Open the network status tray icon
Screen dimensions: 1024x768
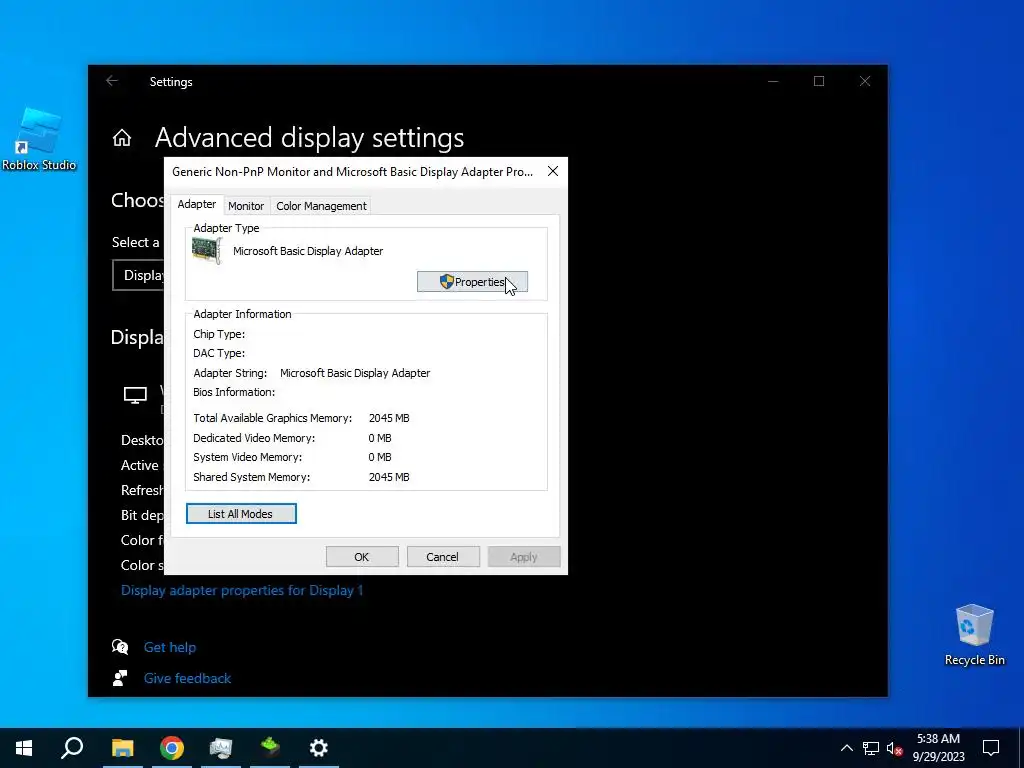pos(871,748)
